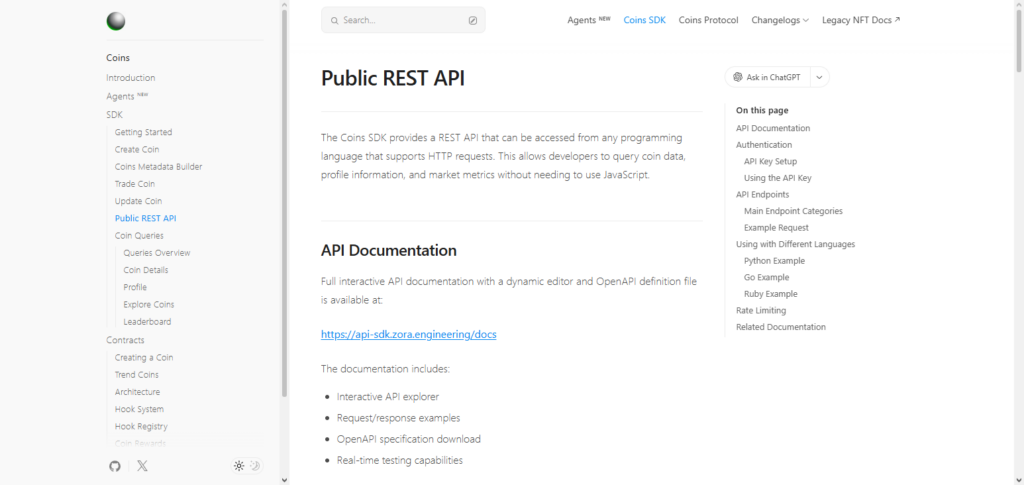Open Create Coin sidebar page
This screenshot has width=1024, height=485.
pyautogui.click(x=137, y=149)
